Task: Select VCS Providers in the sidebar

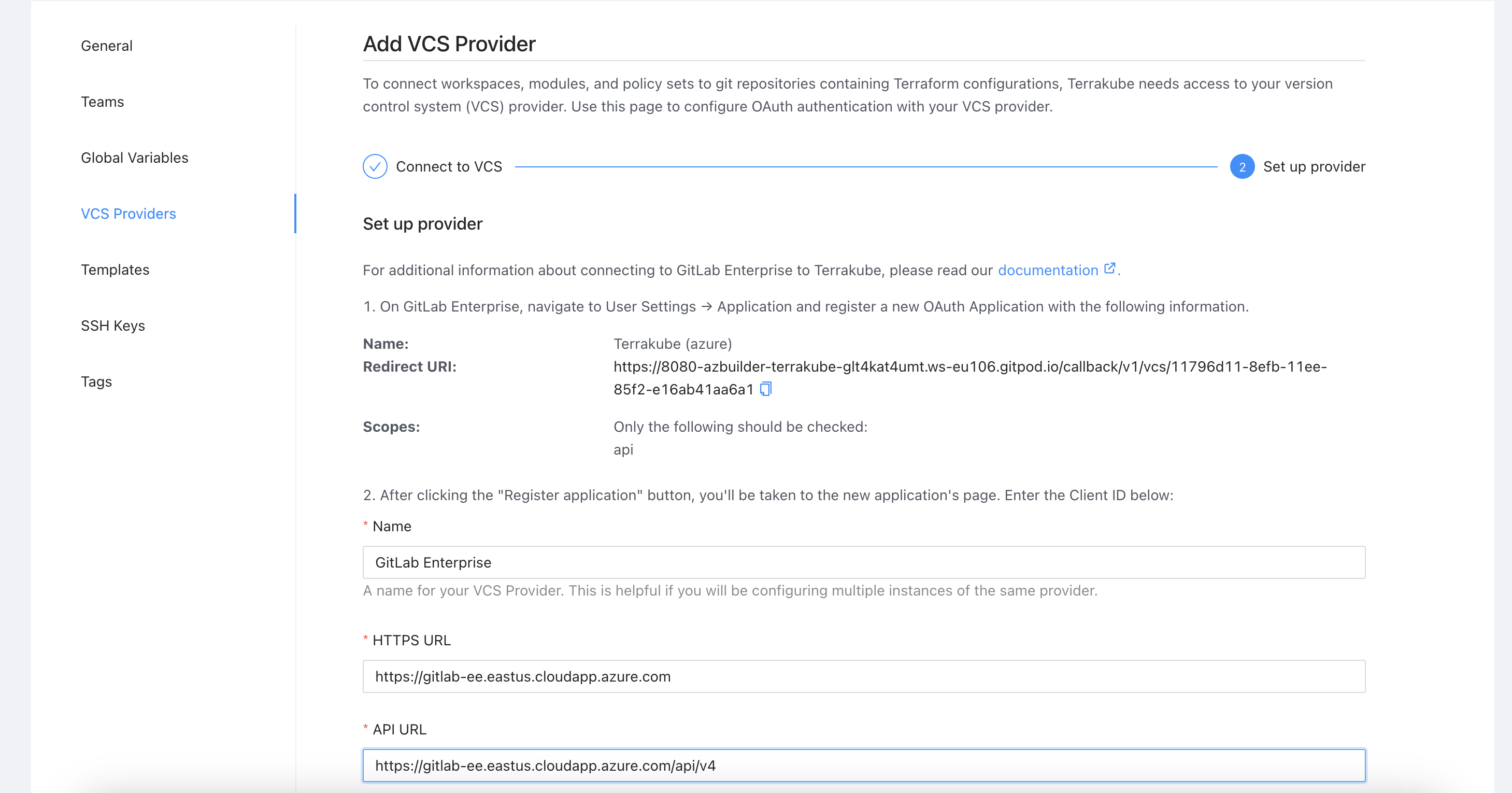Action: point(128,214)
